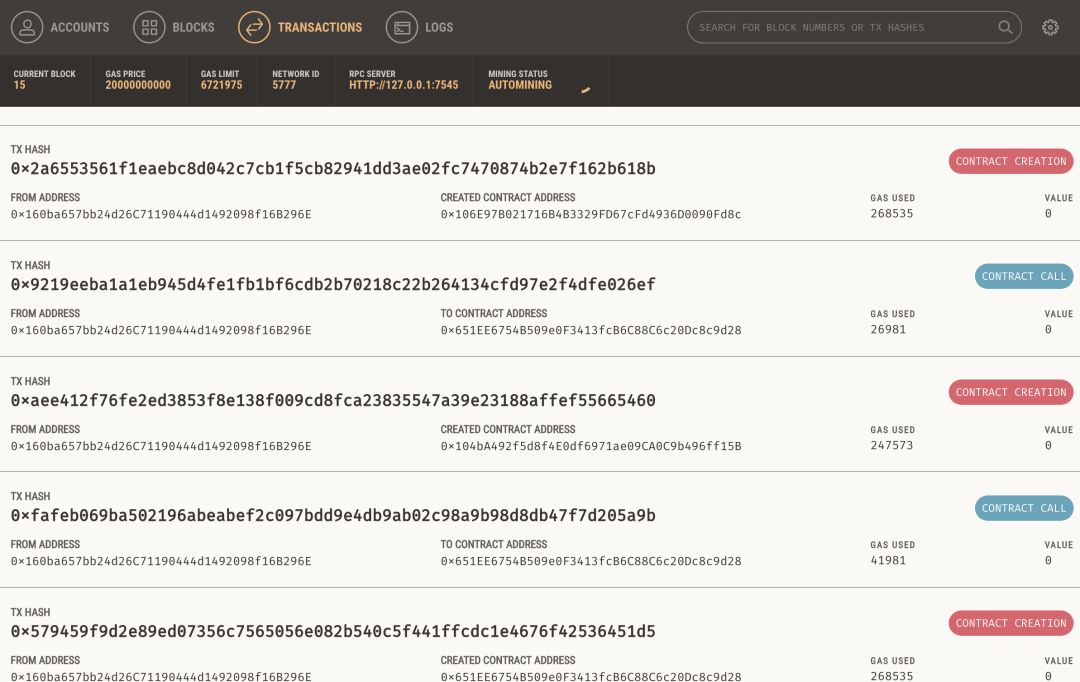1080x682 pixels.
Task: Click network ID value 5777
Action: click(284, 85)
